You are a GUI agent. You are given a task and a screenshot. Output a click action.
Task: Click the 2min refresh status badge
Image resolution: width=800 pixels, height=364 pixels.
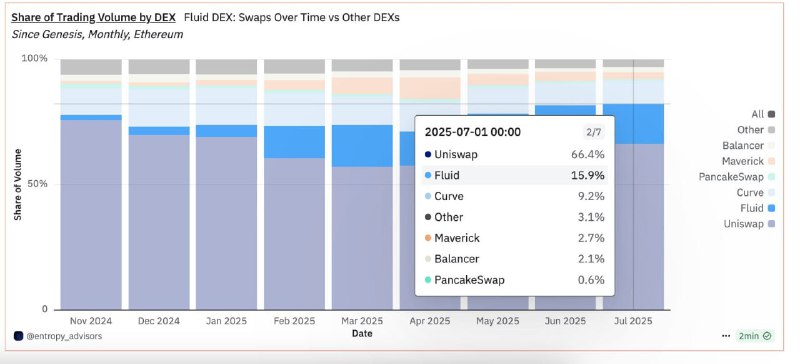[755, 336]
